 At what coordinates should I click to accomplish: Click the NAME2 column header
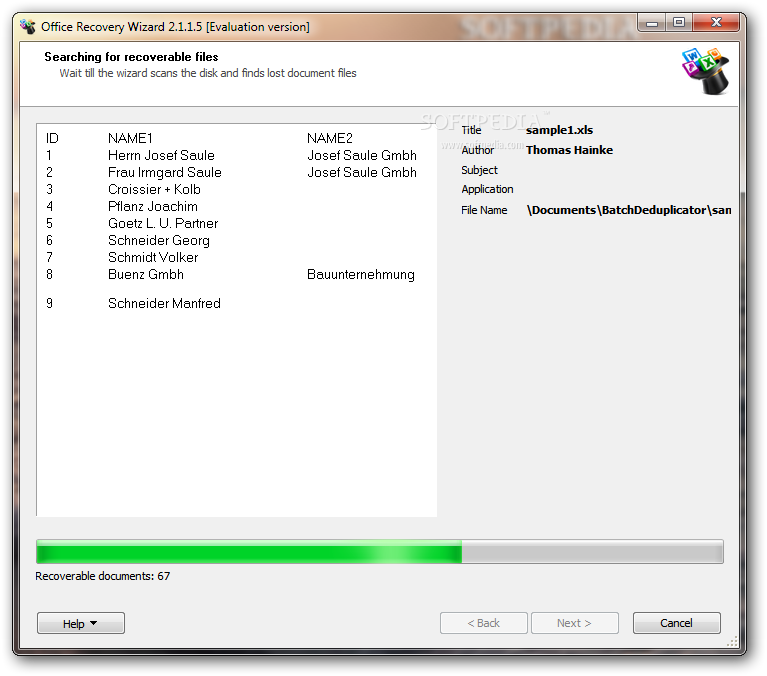(x=330, y=138)
